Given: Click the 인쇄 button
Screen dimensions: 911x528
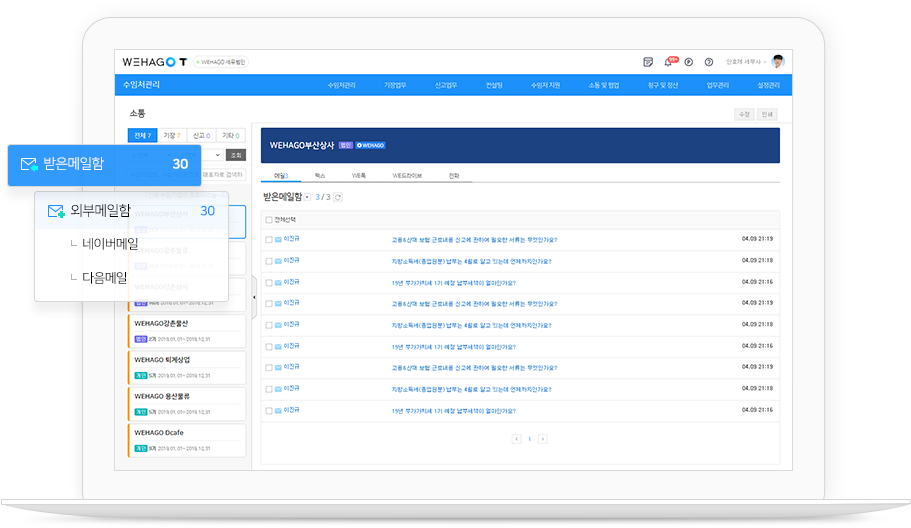Looking at the screenshot, I should click(x=767, y=114).
